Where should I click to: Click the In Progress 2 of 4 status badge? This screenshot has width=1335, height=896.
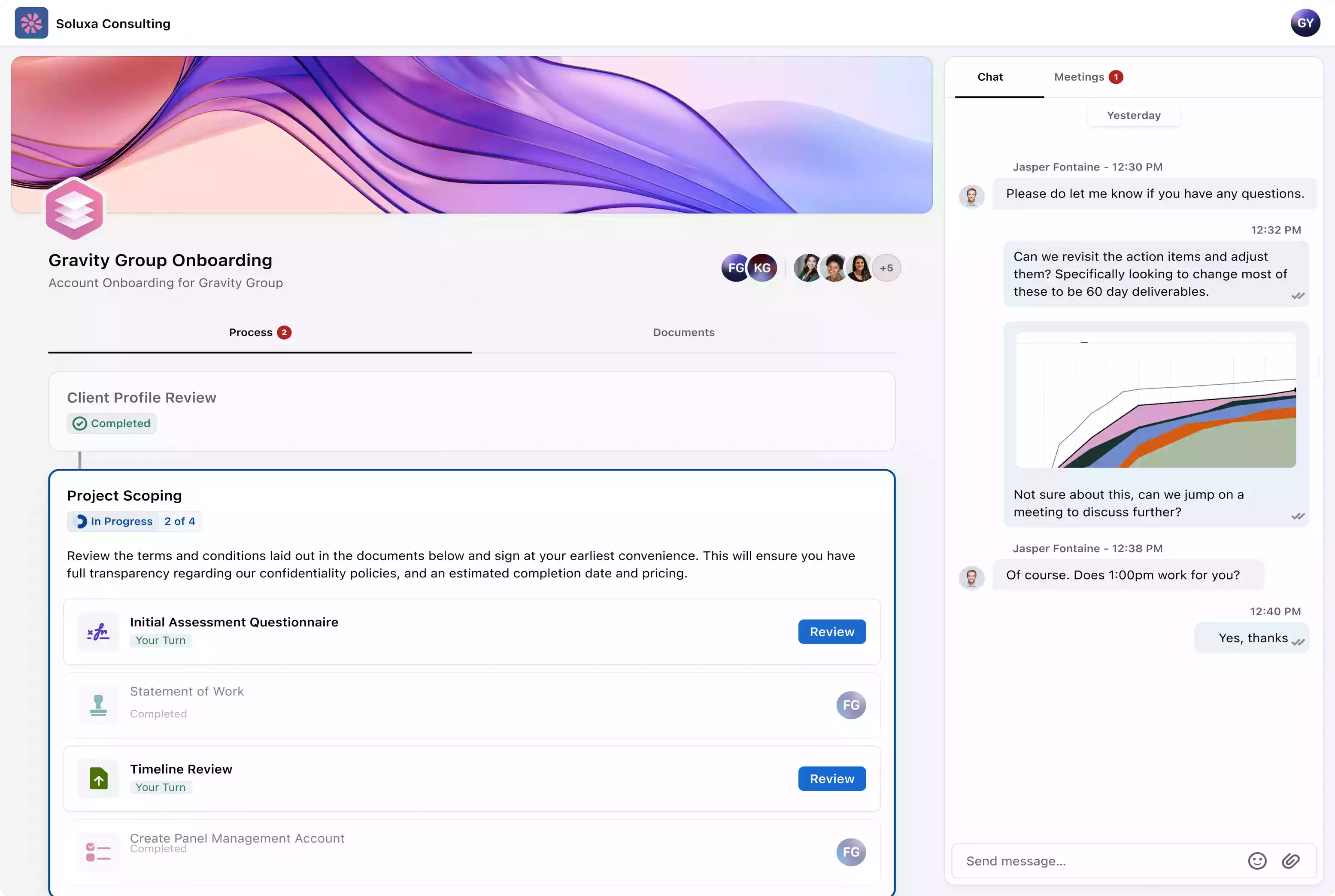coord(134,521)
